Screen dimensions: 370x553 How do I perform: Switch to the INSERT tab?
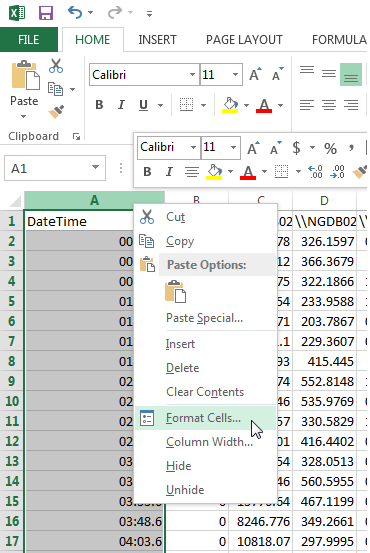point(157,40)
